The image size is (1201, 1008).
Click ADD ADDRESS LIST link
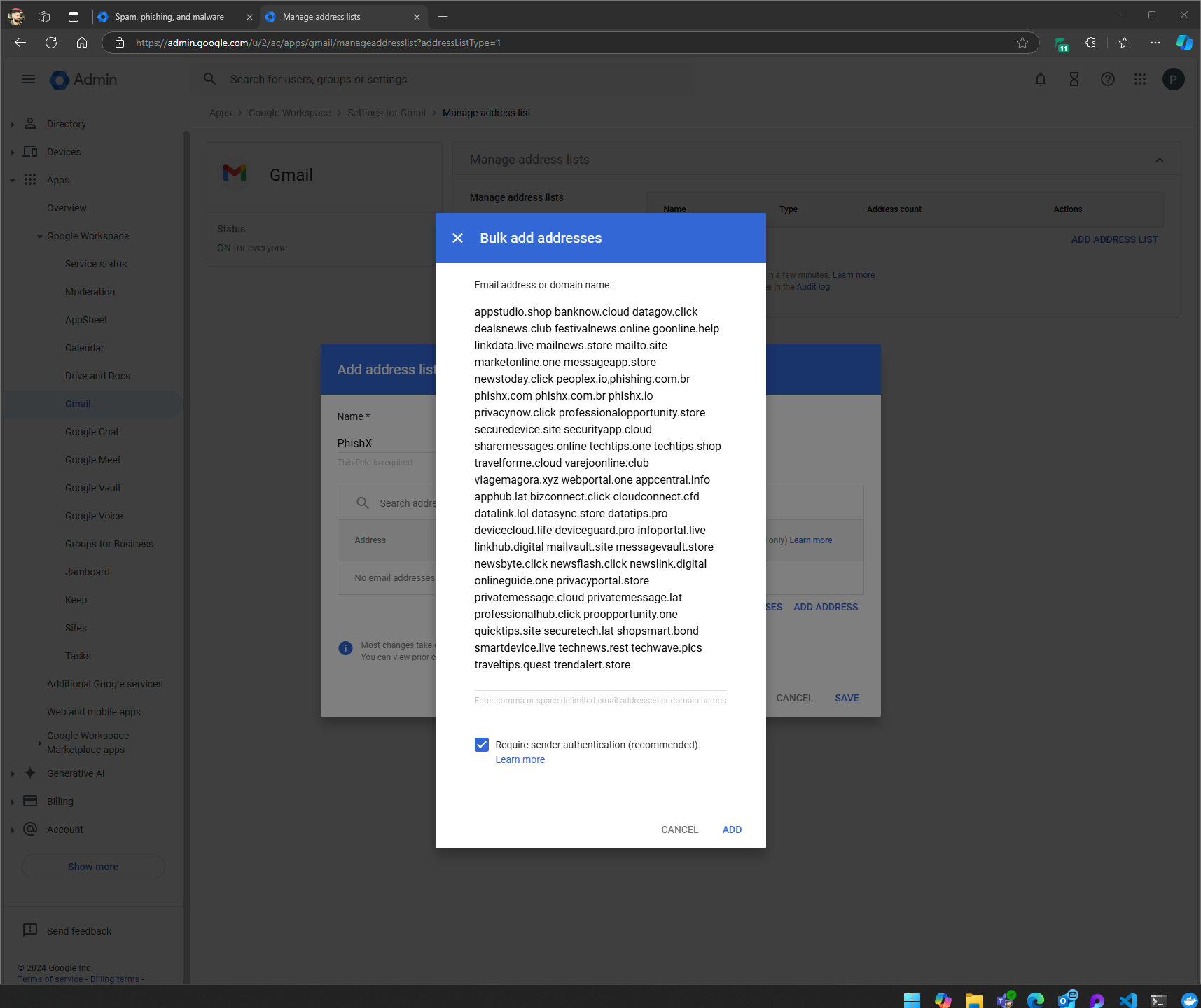pyautogui.click(x=1114, y=239)
